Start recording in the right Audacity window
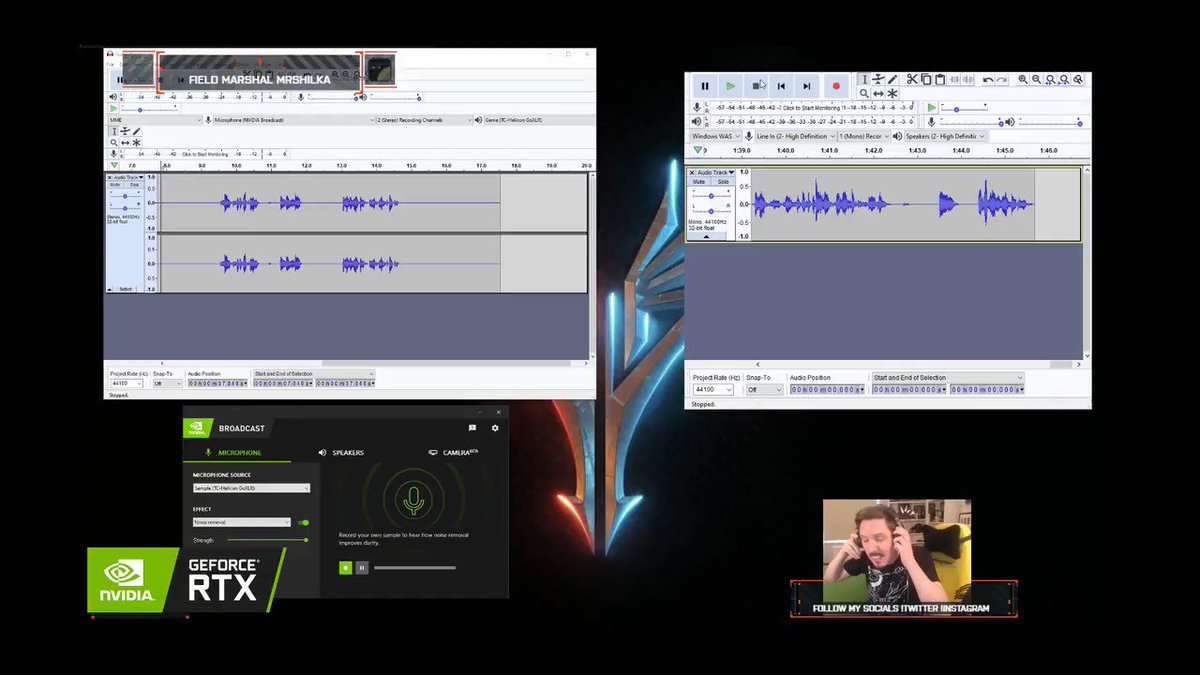The width and height of the screenshot is (1200, 675). 836,87
